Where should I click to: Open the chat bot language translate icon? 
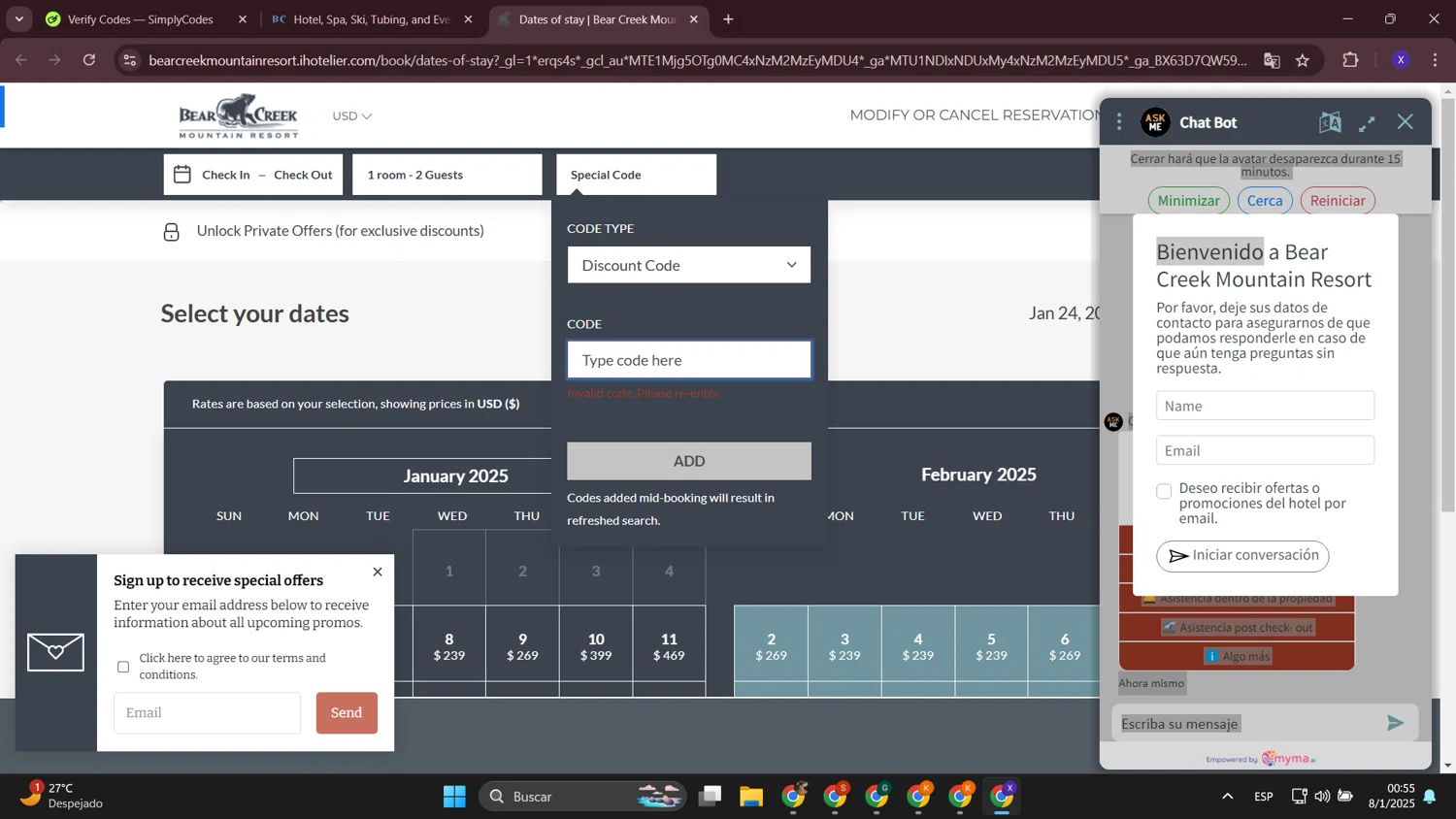coord(1330,122)
